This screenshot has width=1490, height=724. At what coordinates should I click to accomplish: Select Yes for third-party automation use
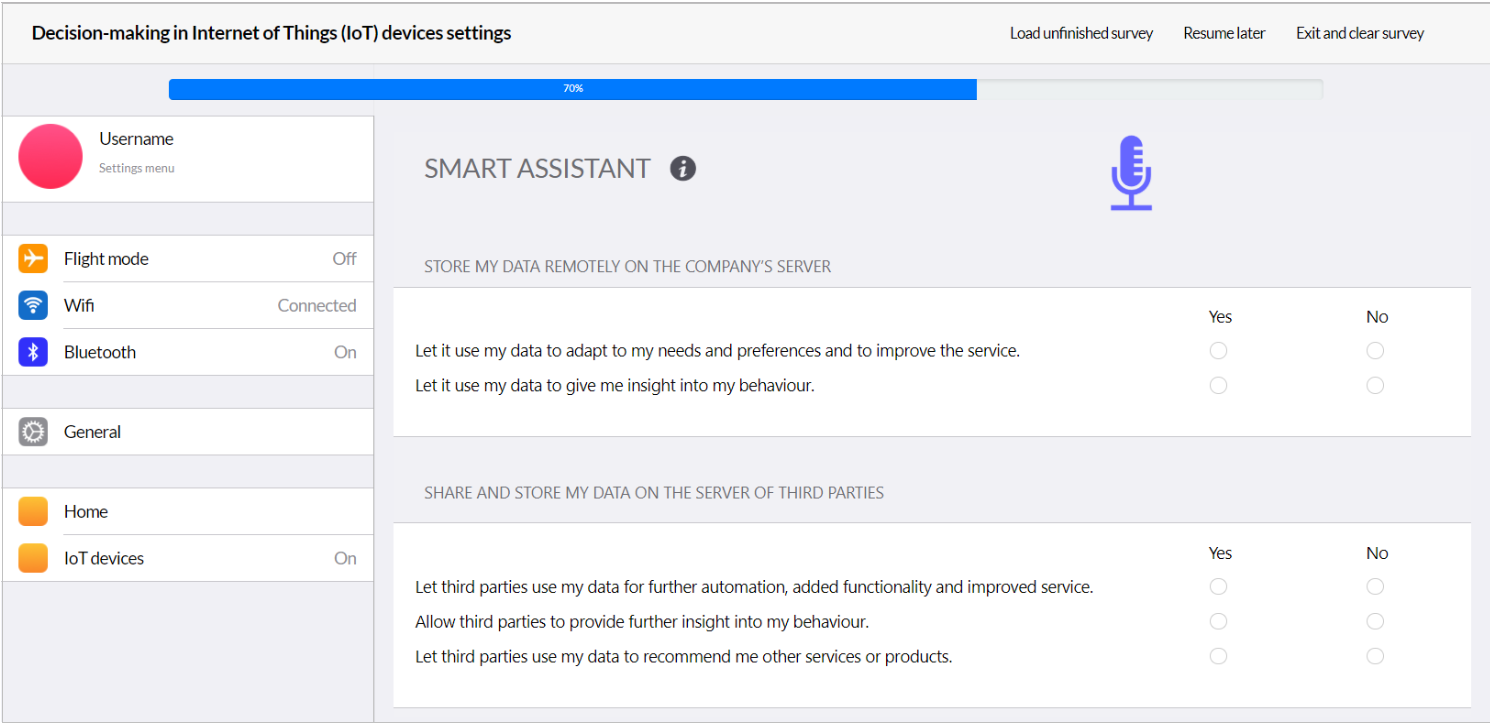(x=1218, y=586)
